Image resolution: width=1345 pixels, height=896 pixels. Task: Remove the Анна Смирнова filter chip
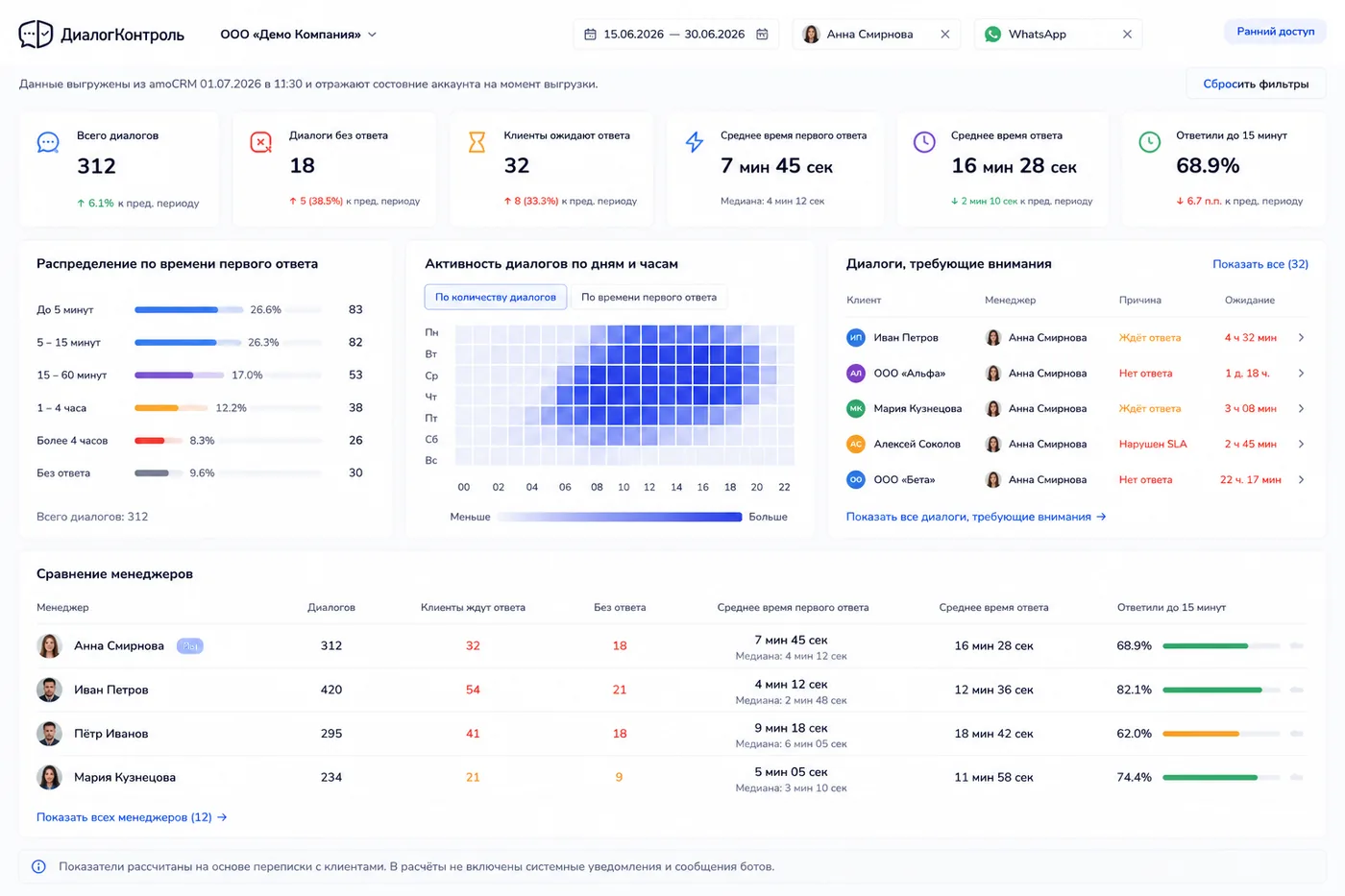(x=945, y=35)
